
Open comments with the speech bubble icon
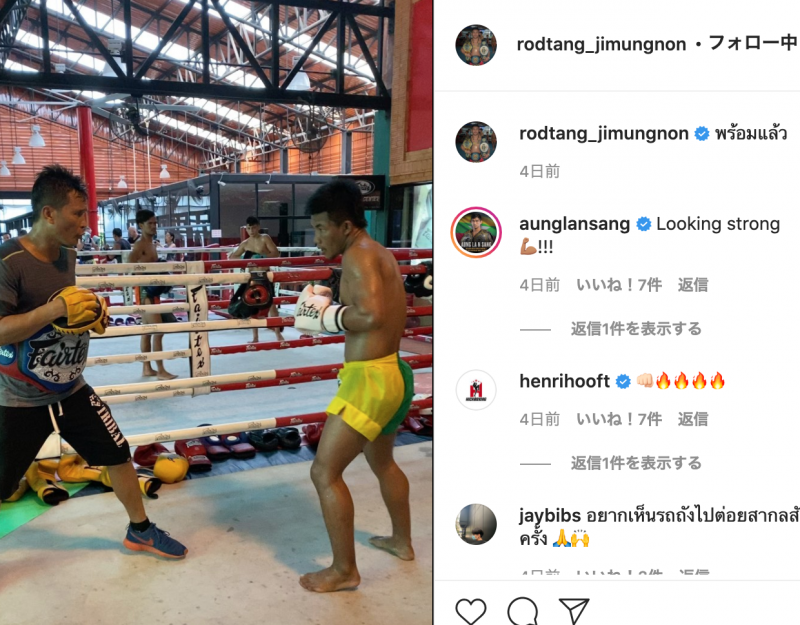pyautogui.click(x=522, y=611)
